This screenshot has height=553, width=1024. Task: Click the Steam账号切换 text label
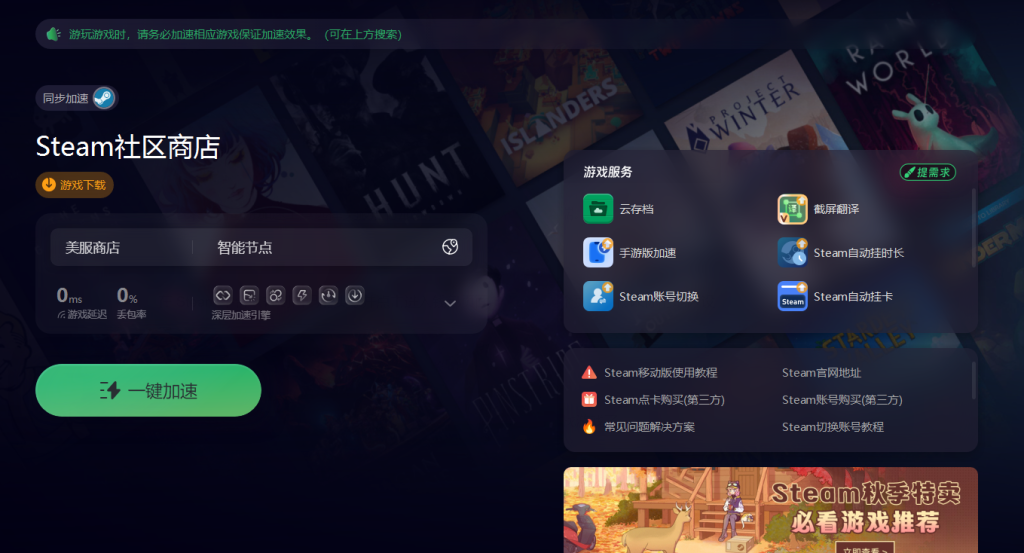click(659, 296)
